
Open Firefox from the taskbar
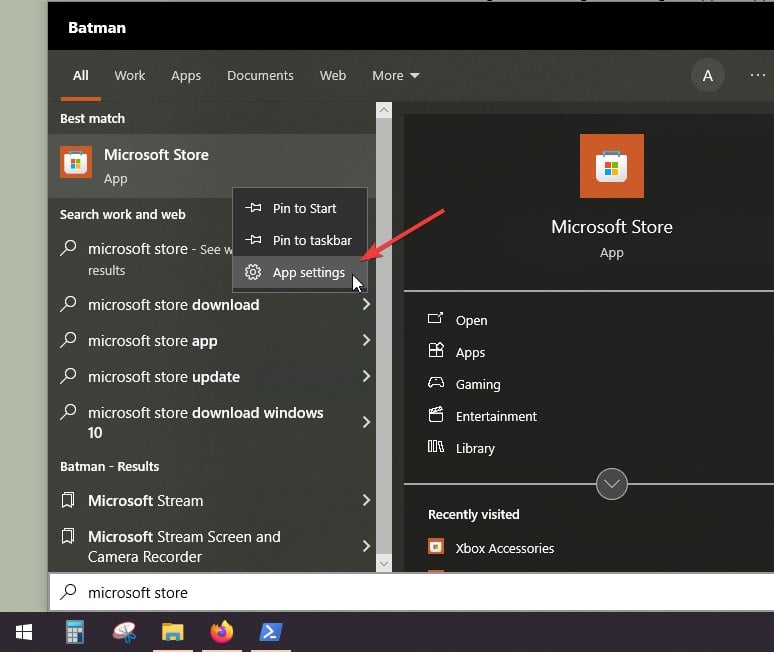pos(222,632)
